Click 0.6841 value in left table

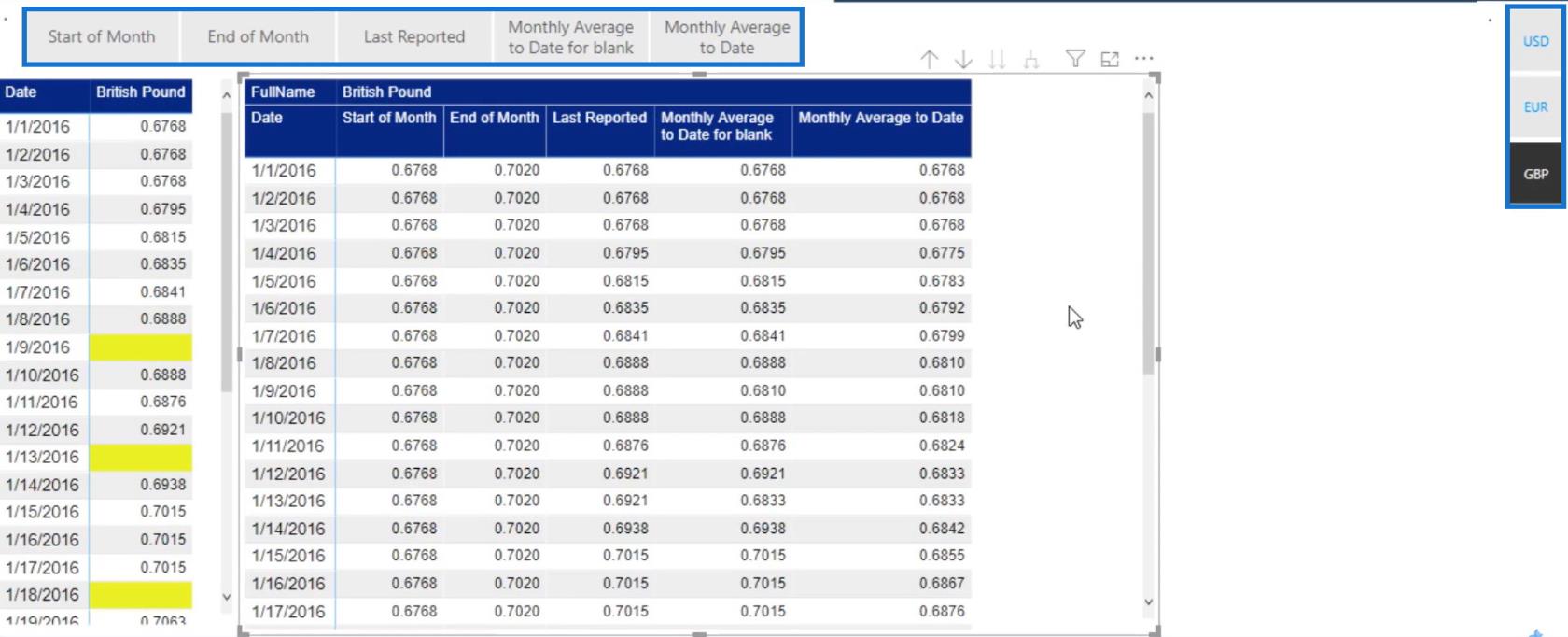point(163,292)
